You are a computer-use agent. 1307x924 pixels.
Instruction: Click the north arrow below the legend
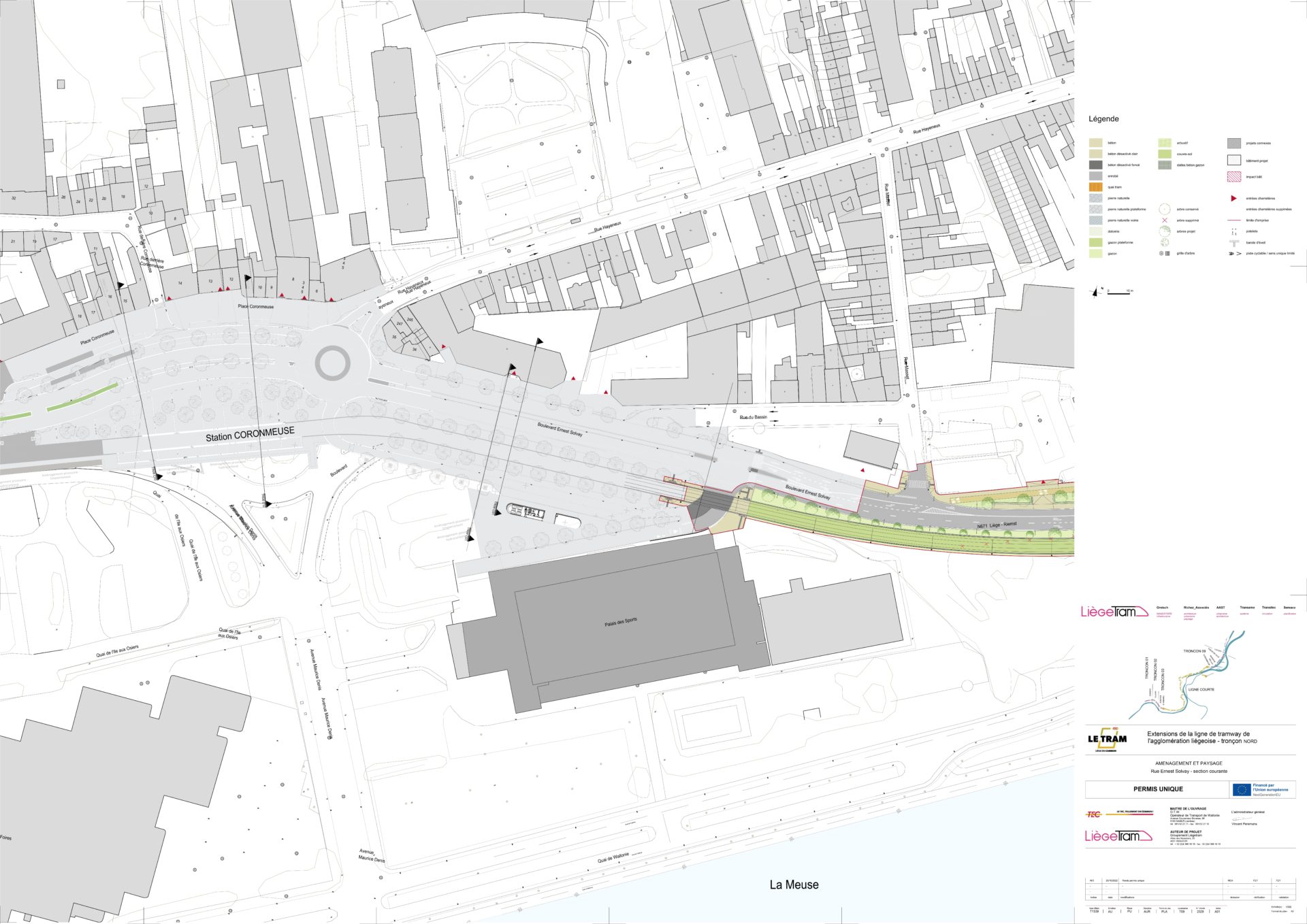click(1096, 292)
